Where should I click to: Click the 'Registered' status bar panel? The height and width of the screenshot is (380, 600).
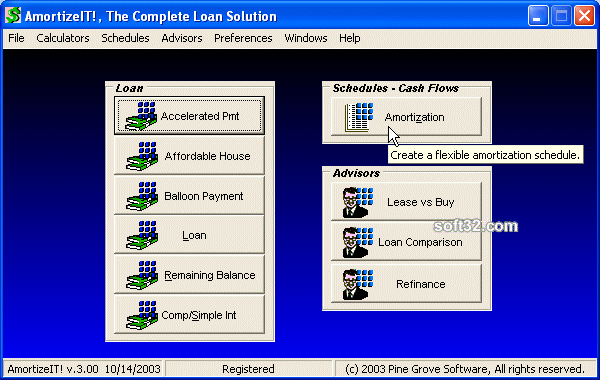point(248,369)
